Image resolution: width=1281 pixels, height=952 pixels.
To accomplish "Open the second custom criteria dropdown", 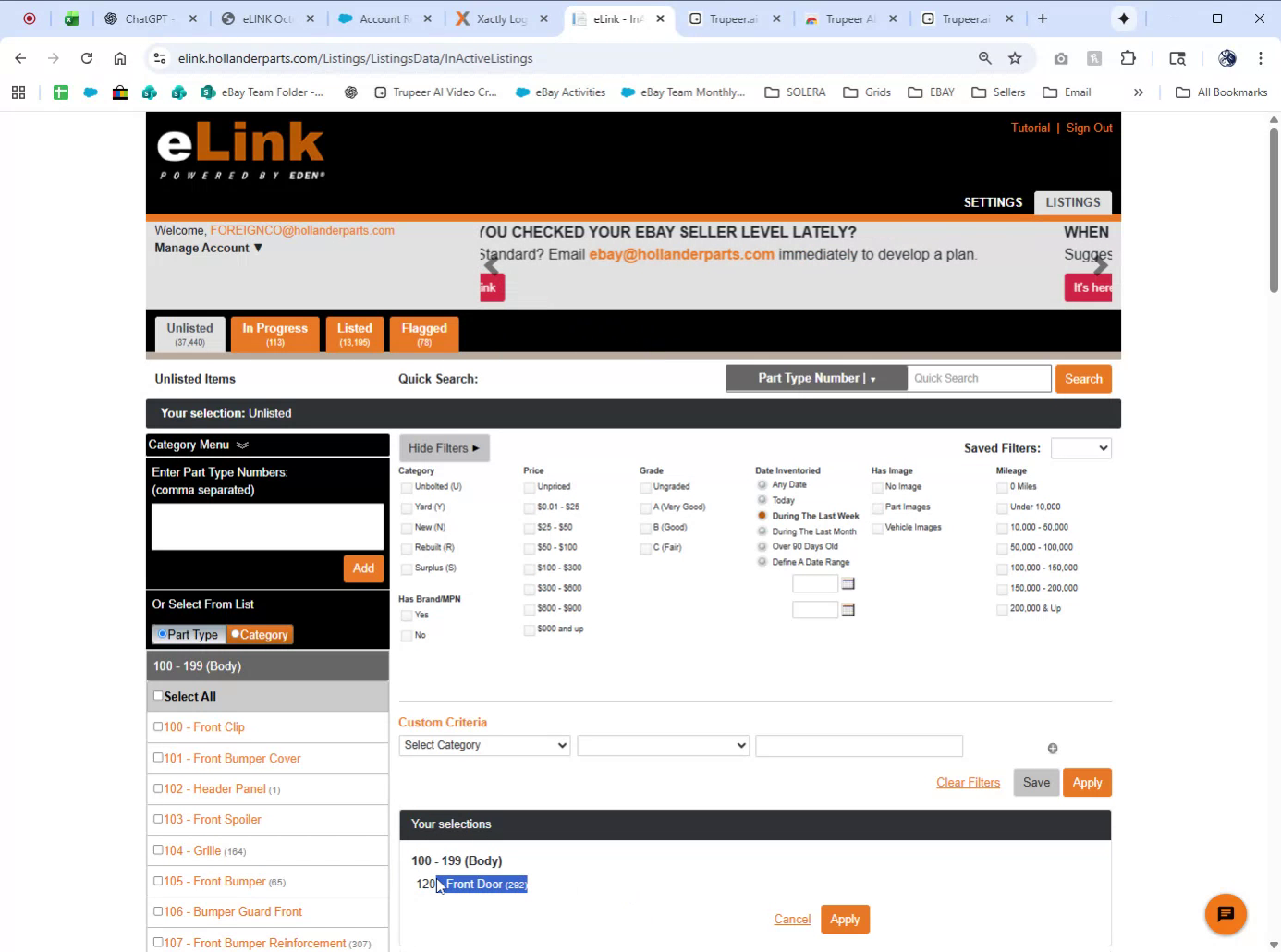I will pos(663,745).
